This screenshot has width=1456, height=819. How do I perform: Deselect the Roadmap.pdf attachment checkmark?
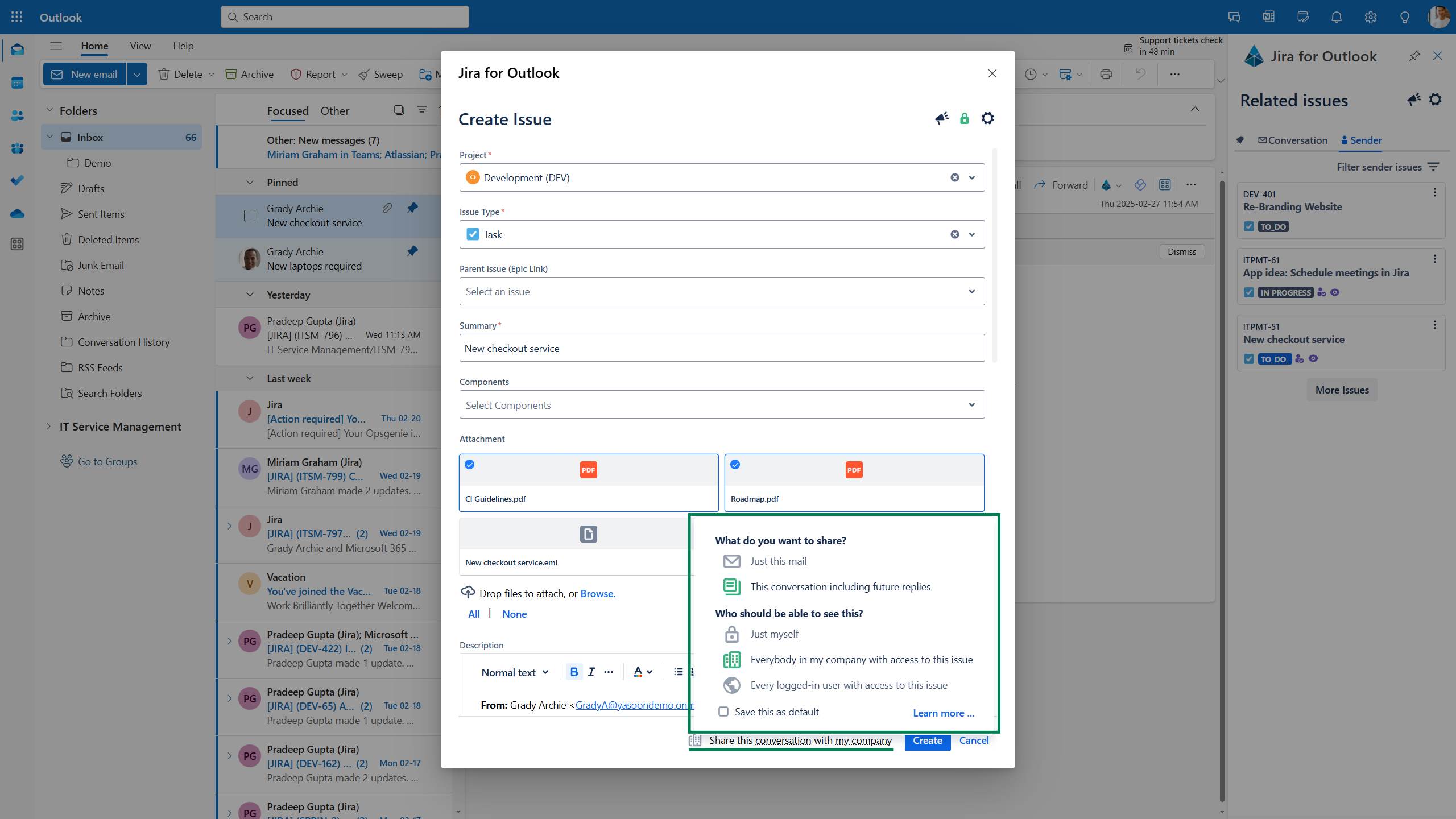click(735, 465)
